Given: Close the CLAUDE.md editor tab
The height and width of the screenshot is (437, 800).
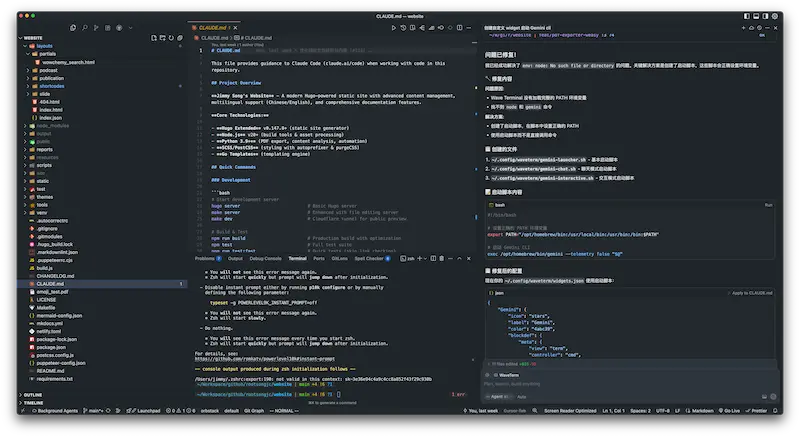Looking at the screenshot, I should coord(235,28).
